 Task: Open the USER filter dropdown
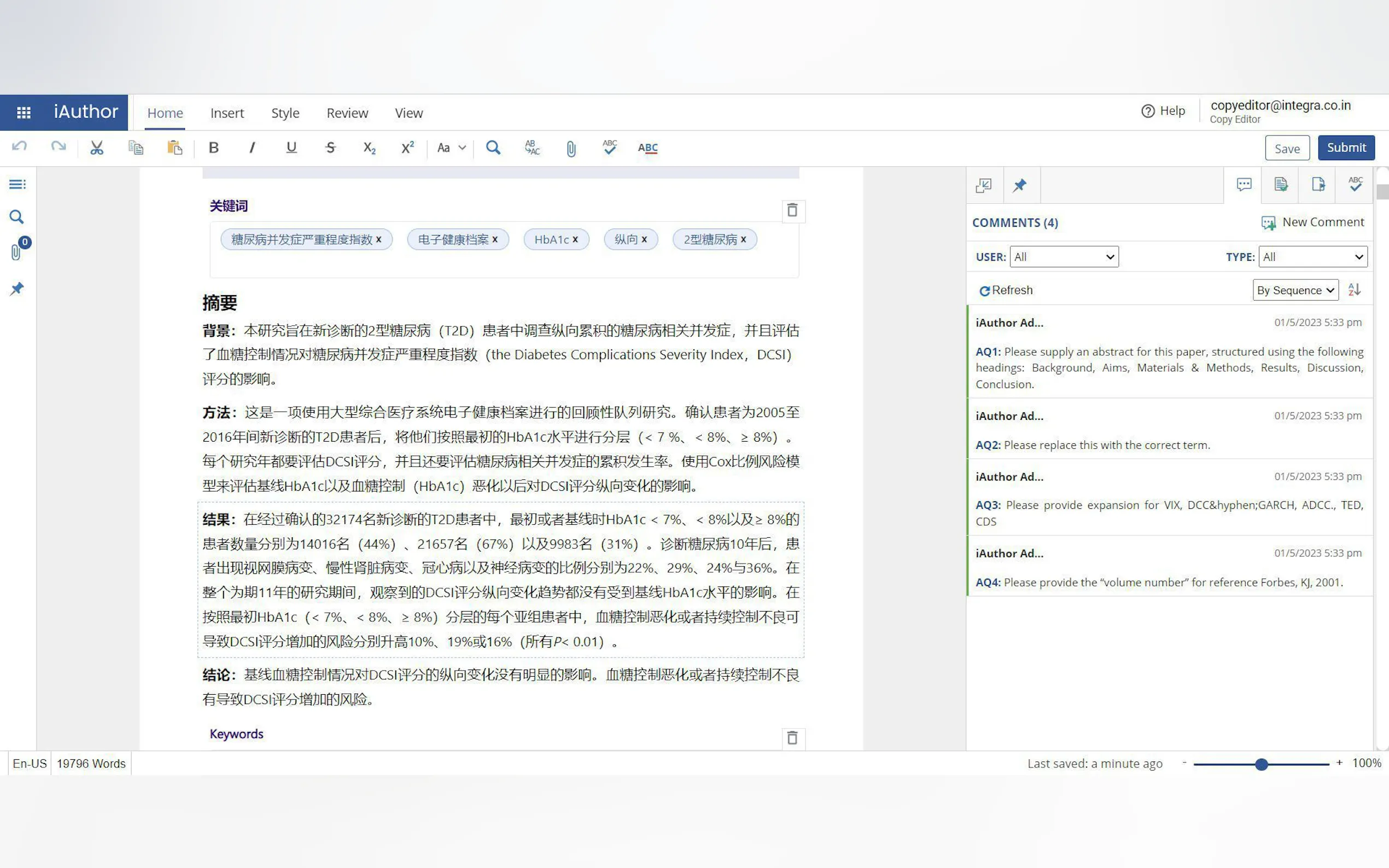pyautogui.click(x=1064, y=256)
